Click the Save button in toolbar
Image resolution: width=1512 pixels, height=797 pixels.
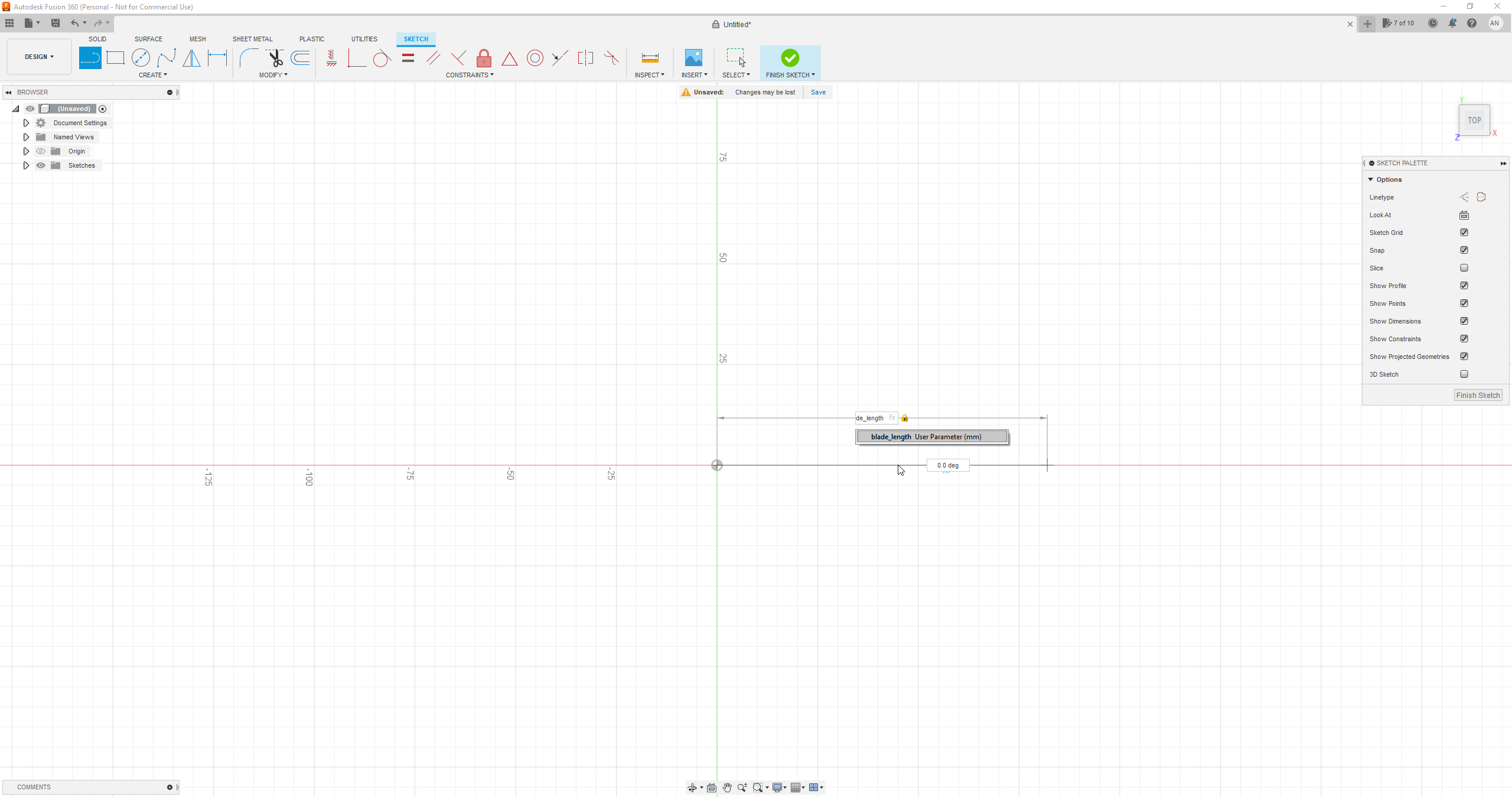pyautogui.click(x=55, y=22)
